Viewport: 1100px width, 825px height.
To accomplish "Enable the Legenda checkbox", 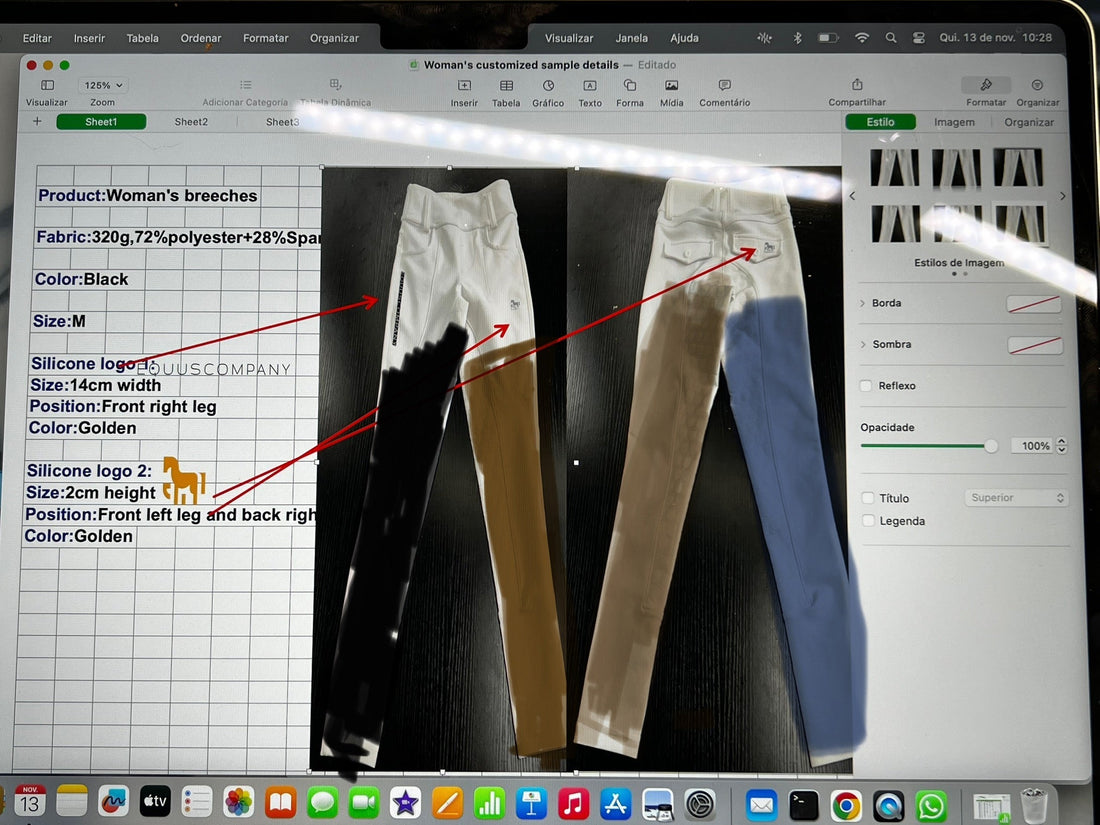I will pyautogui.click(x=868, y=521).
